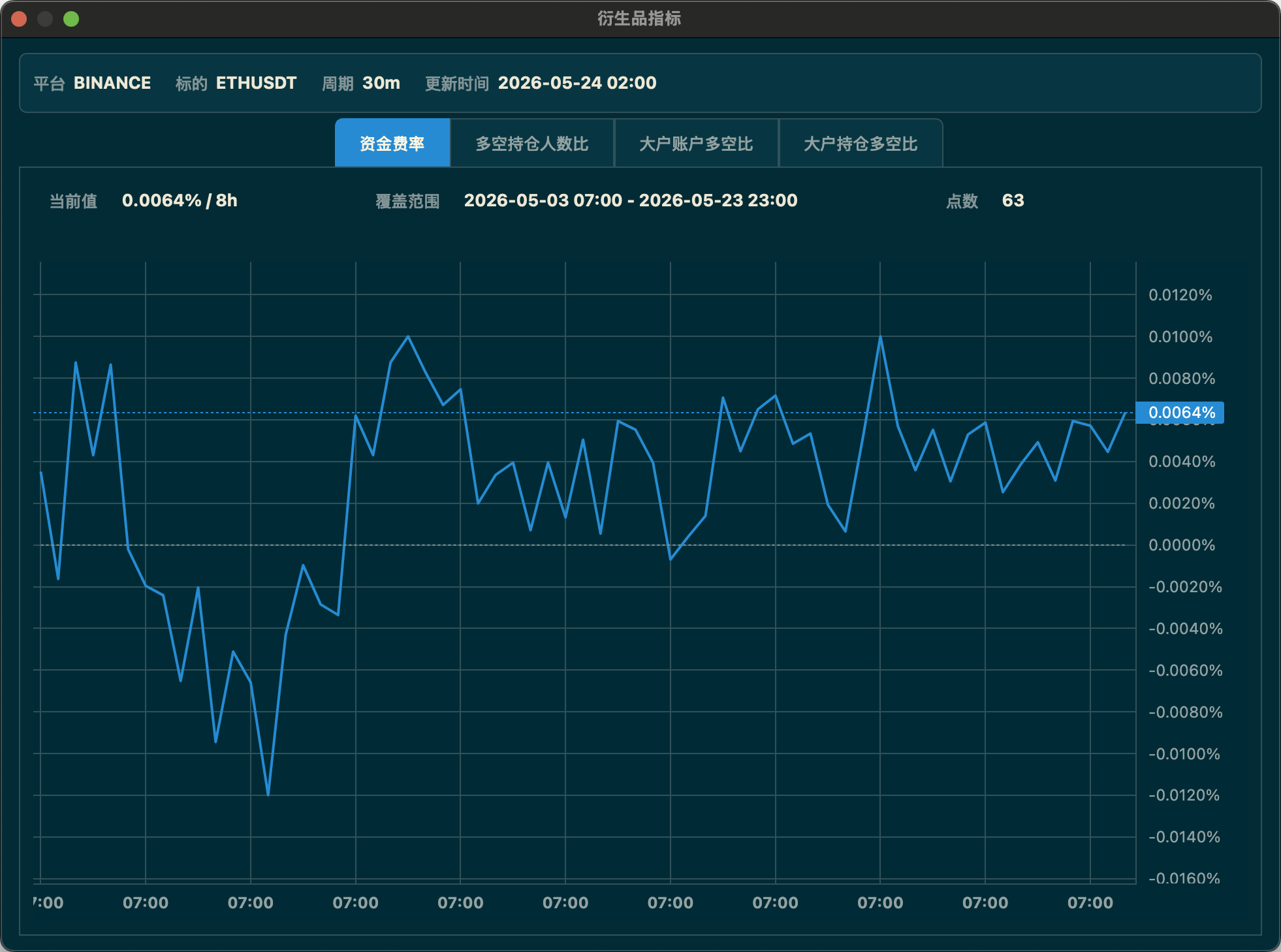Click coverage range 2026-05-03 07:00 - 2026-05-23 23:00
This screenshot has height=952, width=1281.
coord(631,200)
